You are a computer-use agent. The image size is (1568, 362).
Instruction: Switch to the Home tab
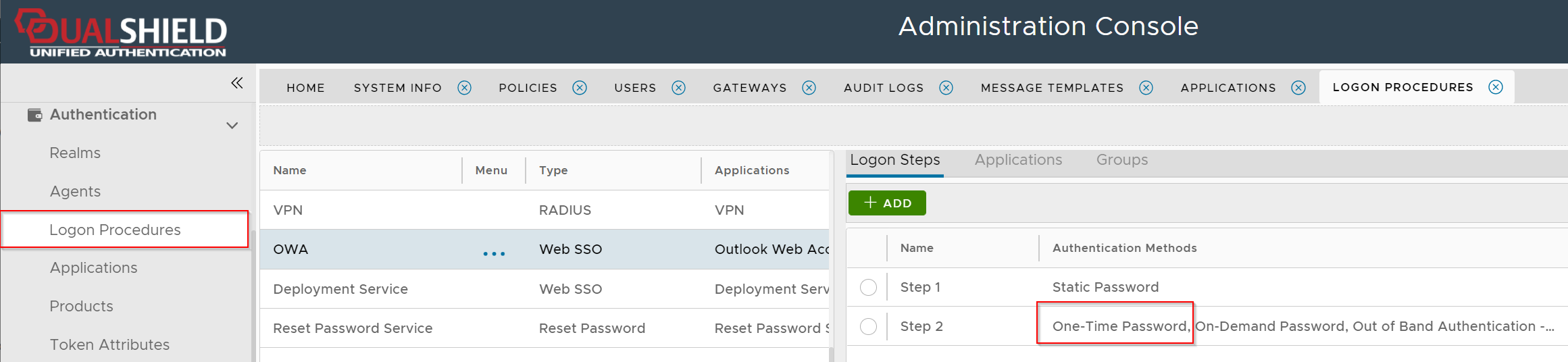click(305, 88)
